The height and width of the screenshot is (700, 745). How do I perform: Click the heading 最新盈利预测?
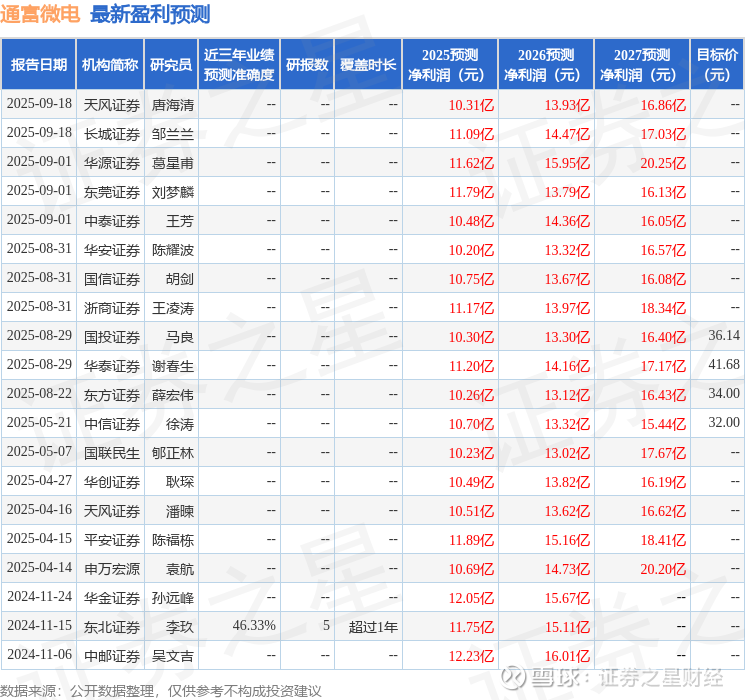click(150, 14)
